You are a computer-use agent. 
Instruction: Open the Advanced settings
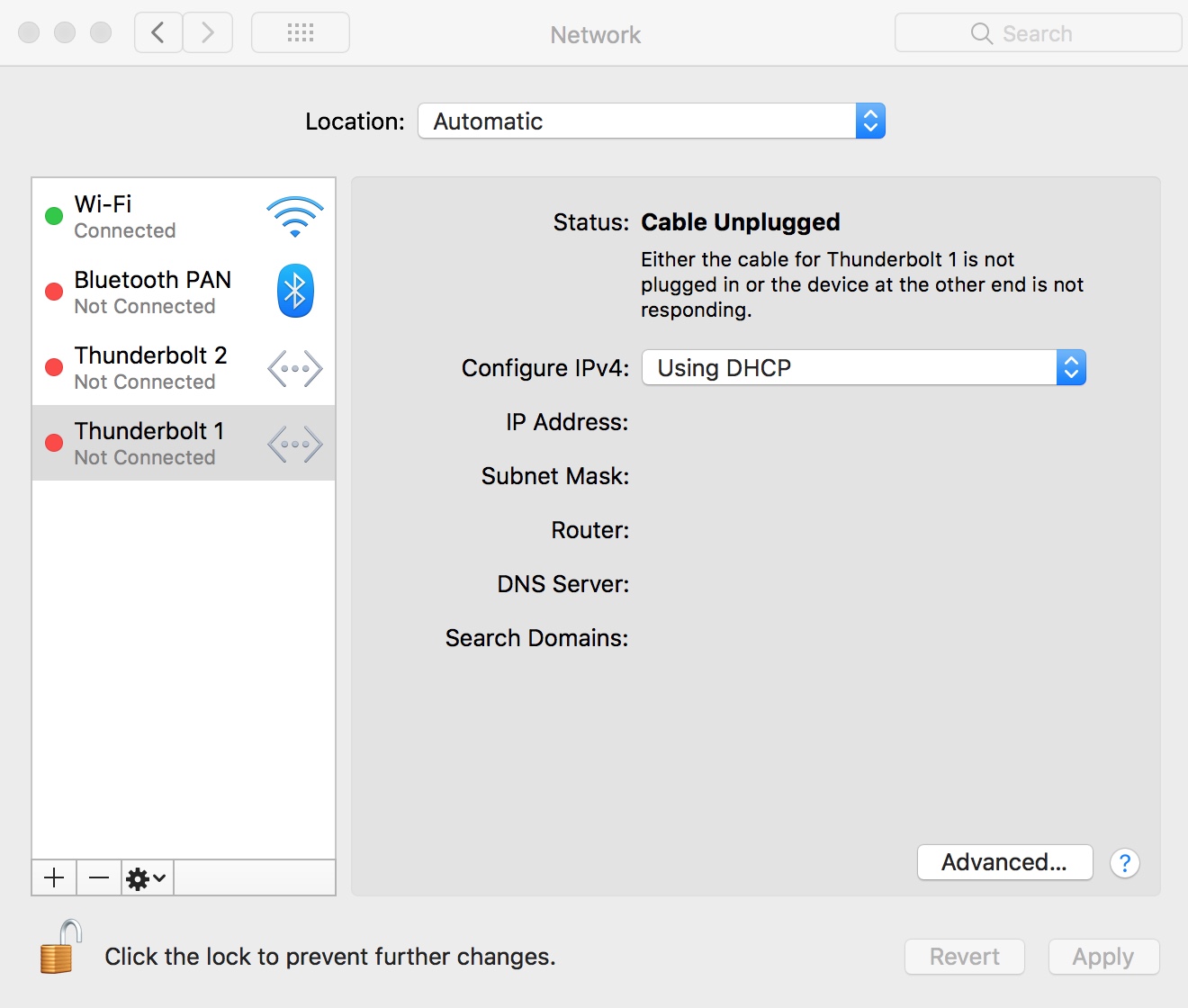click(x=1004, y=862)
